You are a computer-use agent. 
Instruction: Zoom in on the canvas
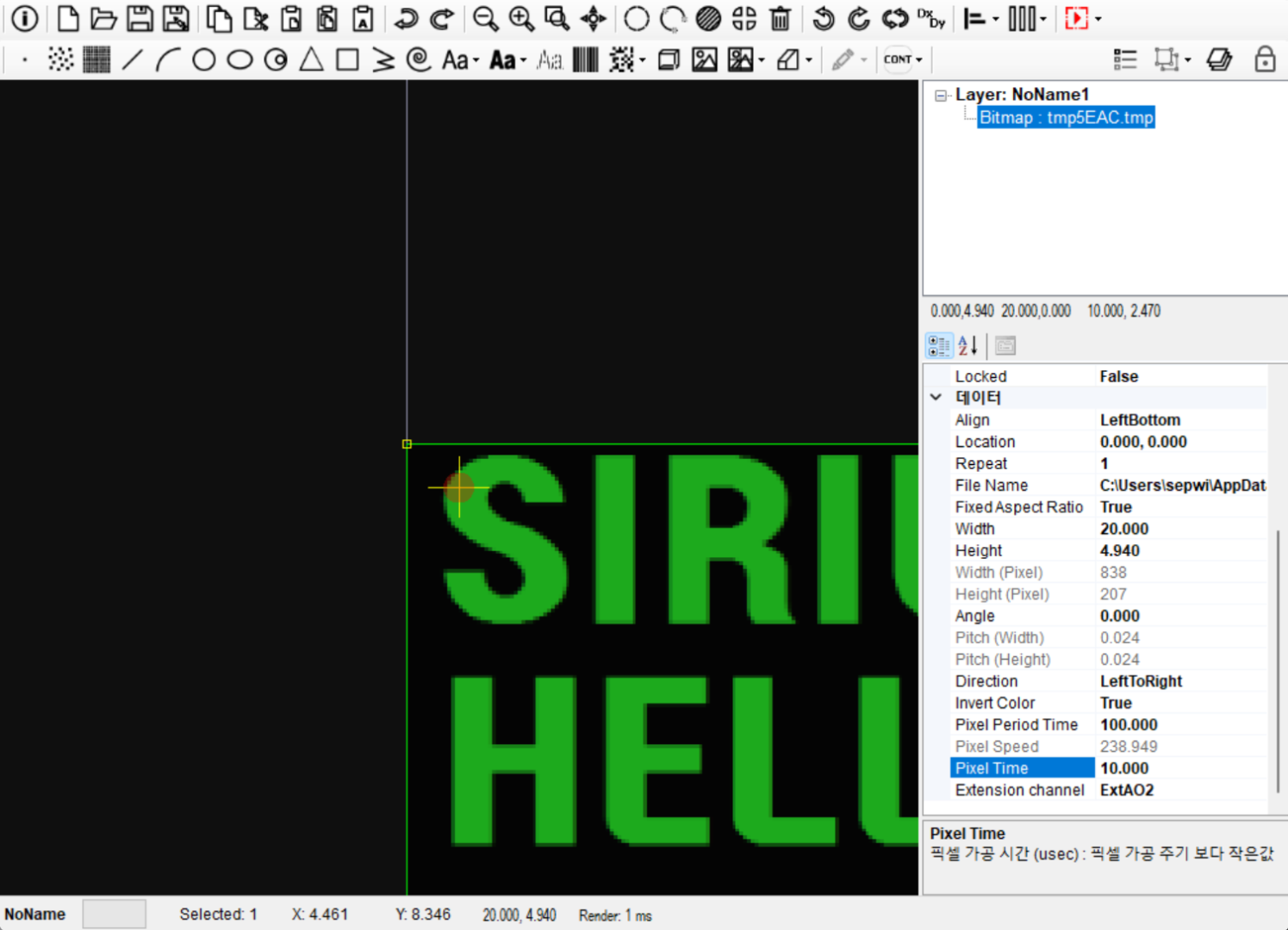tap(521, 18)
